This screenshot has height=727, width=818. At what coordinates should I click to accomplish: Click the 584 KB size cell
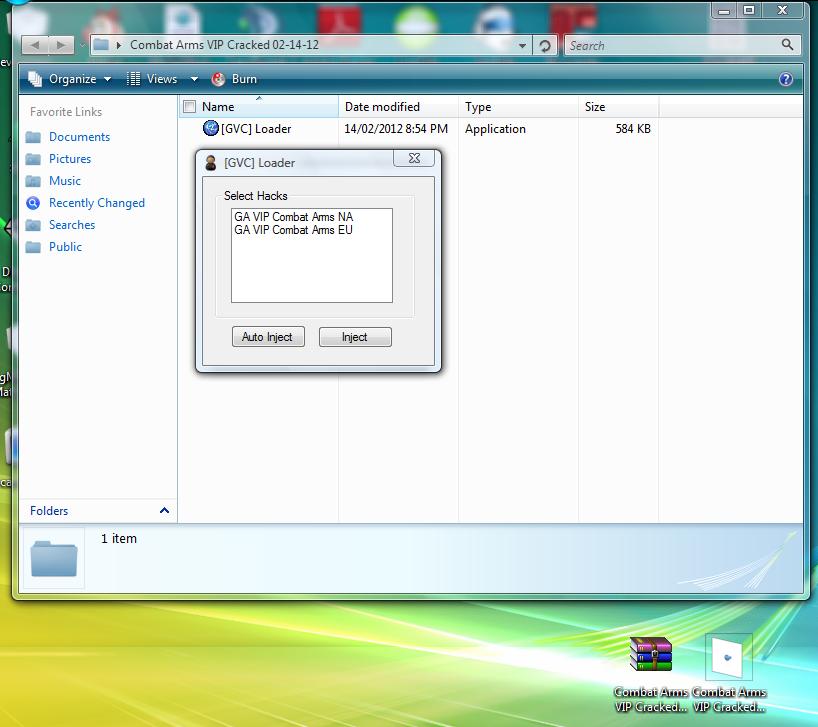point(633,128)
